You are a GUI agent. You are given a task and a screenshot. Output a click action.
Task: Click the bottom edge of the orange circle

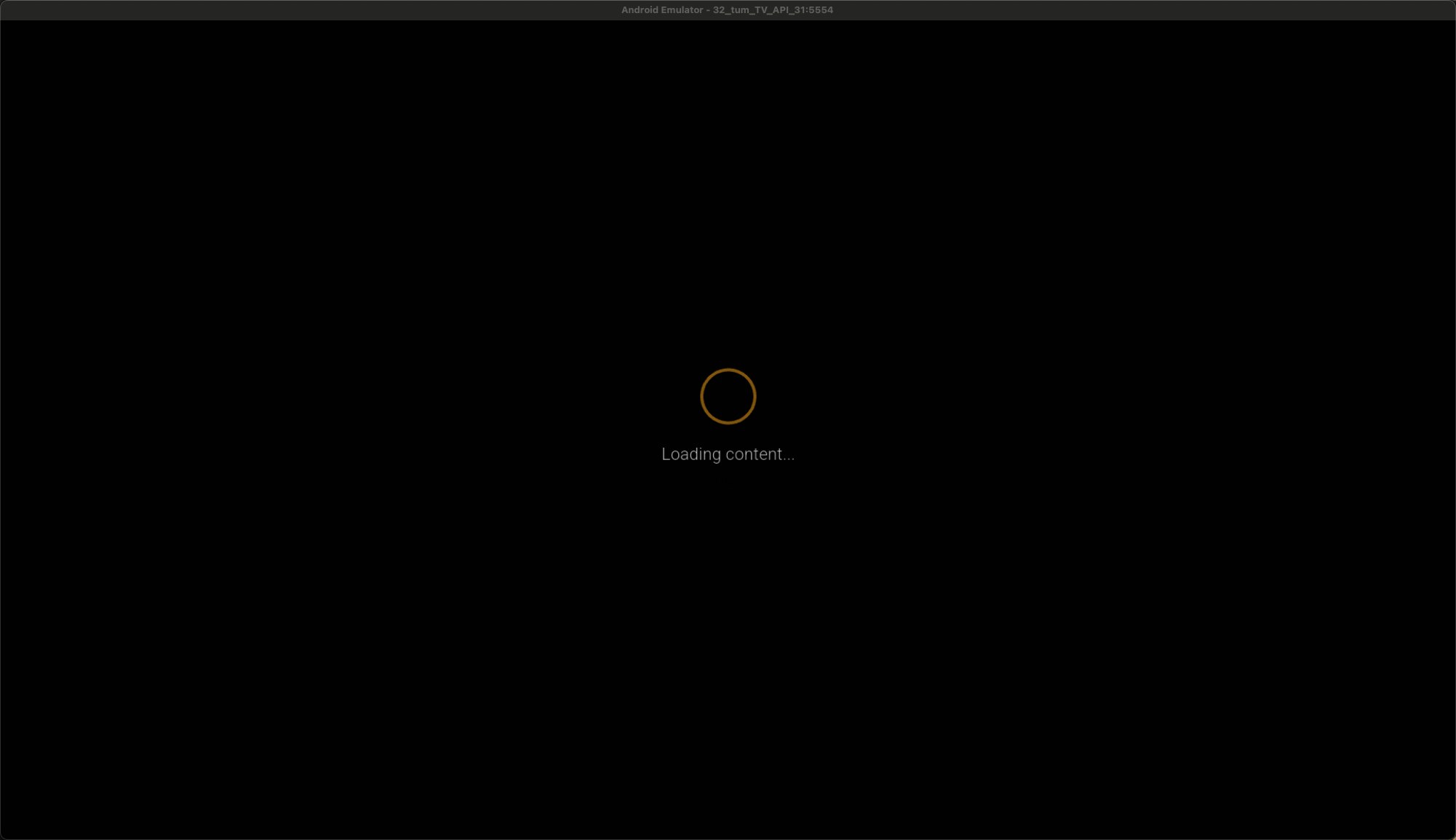click(728, 423)
